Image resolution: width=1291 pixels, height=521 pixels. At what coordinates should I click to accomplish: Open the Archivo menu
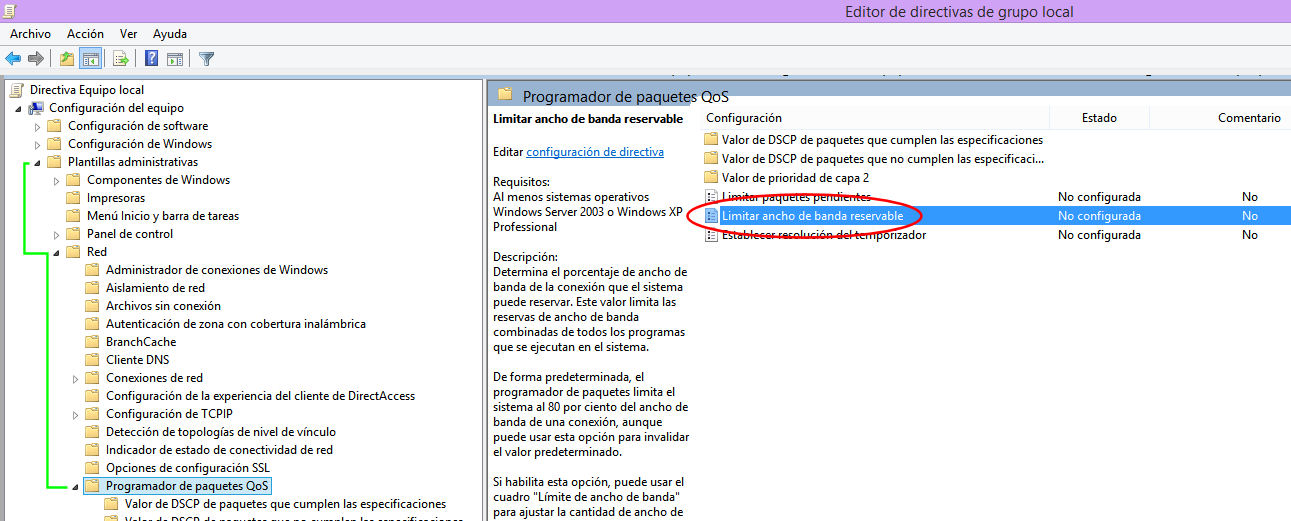tap(30, 33)
